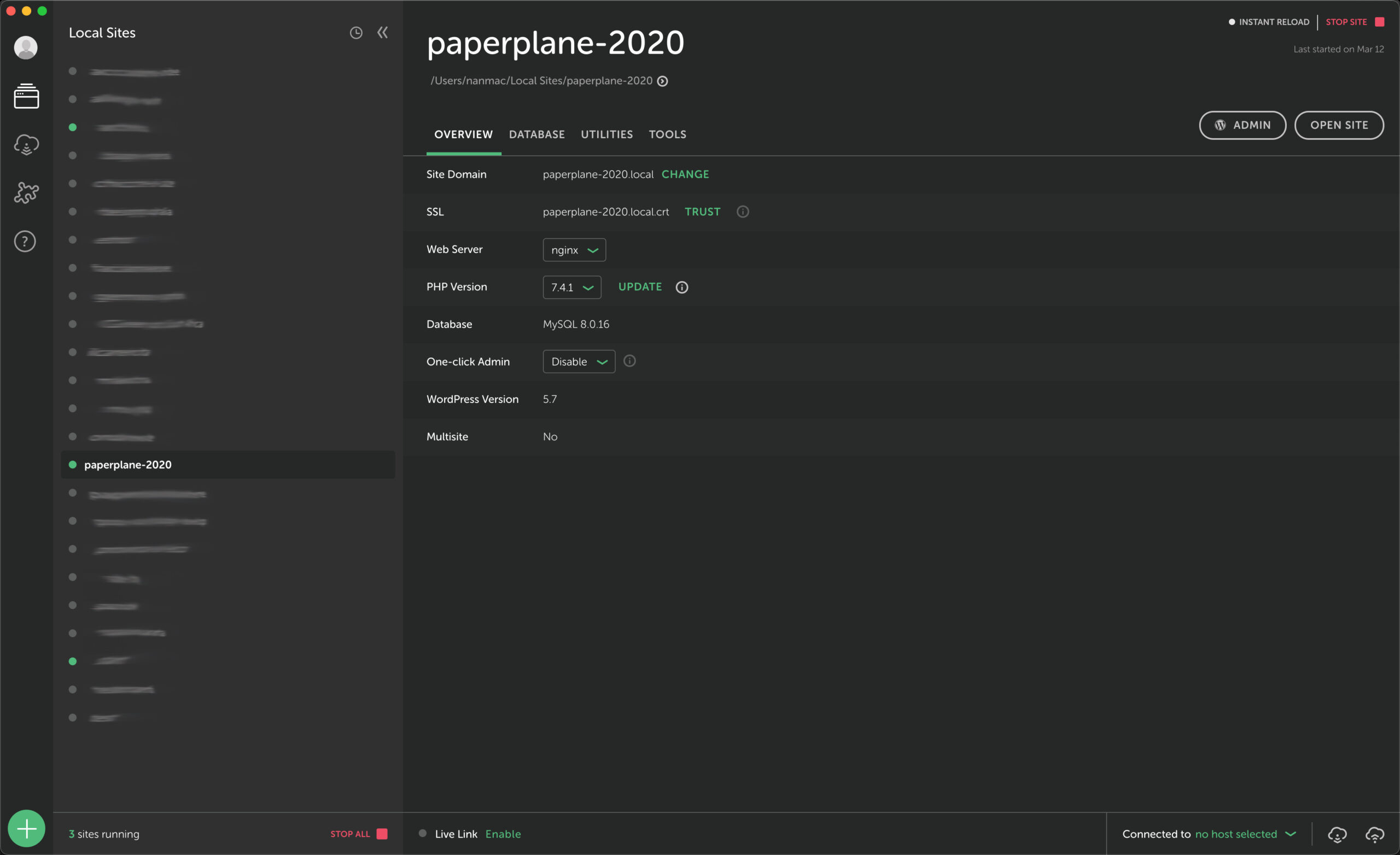
Task: Click the green add new site plus button
Action: 26,828
